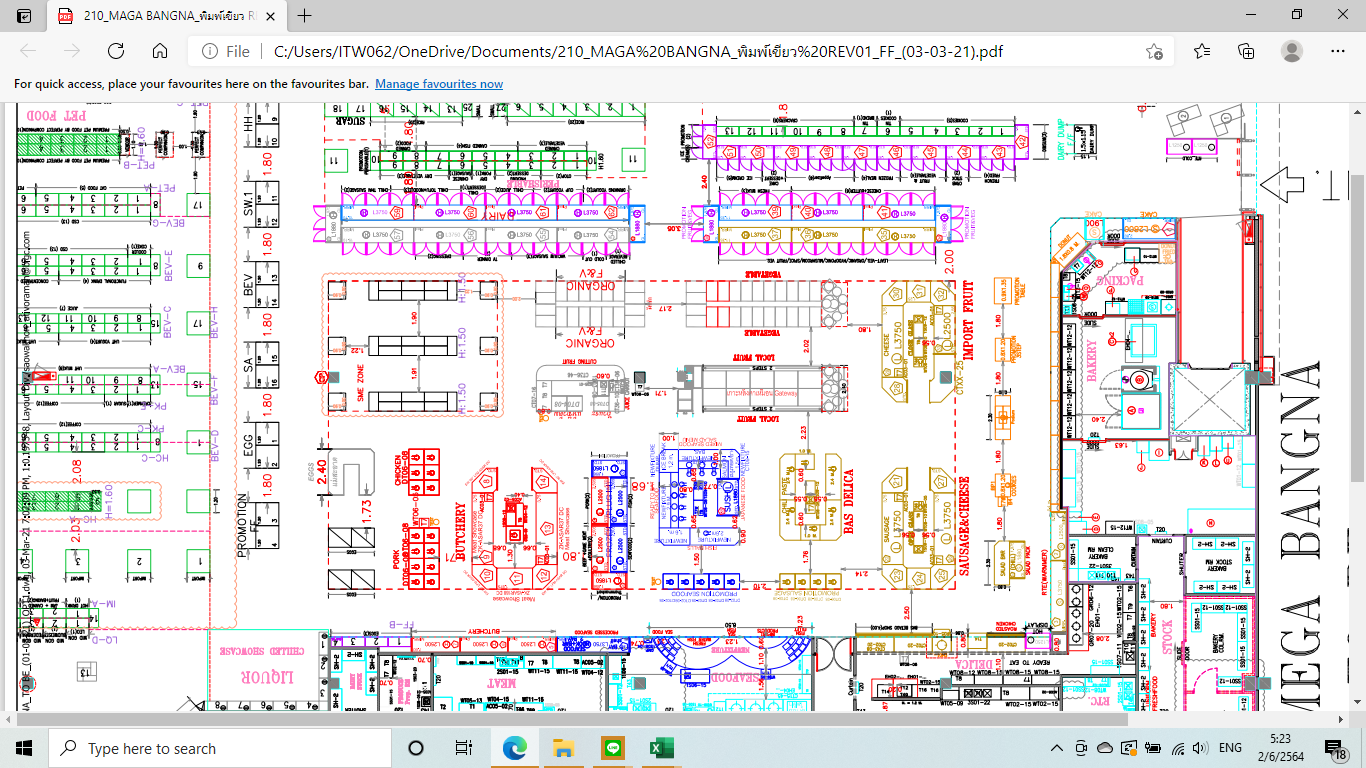Open the LINE app from the taskbar
1366x768 pixels.
613,748
